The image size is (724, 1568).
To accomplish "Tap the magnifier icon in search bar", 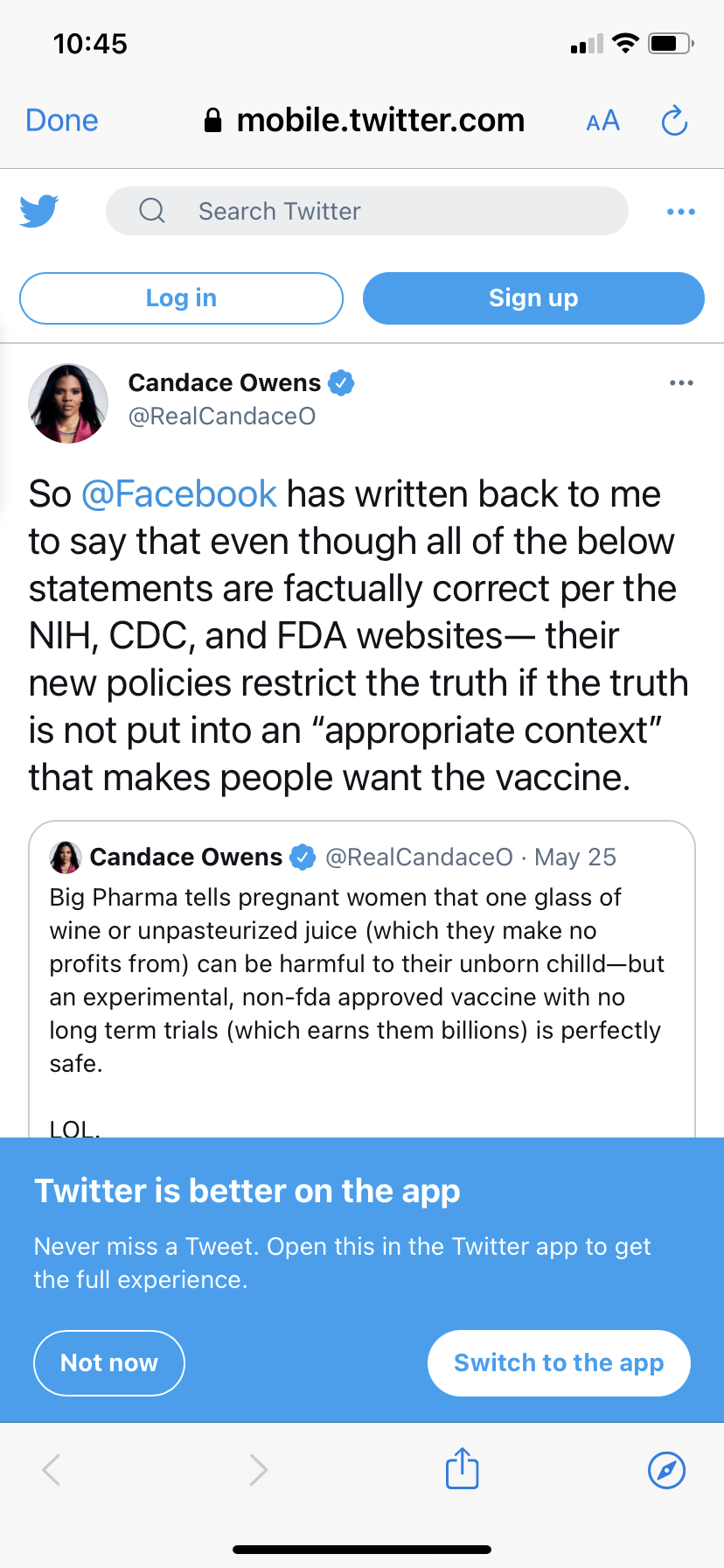I will click(152, 211).
